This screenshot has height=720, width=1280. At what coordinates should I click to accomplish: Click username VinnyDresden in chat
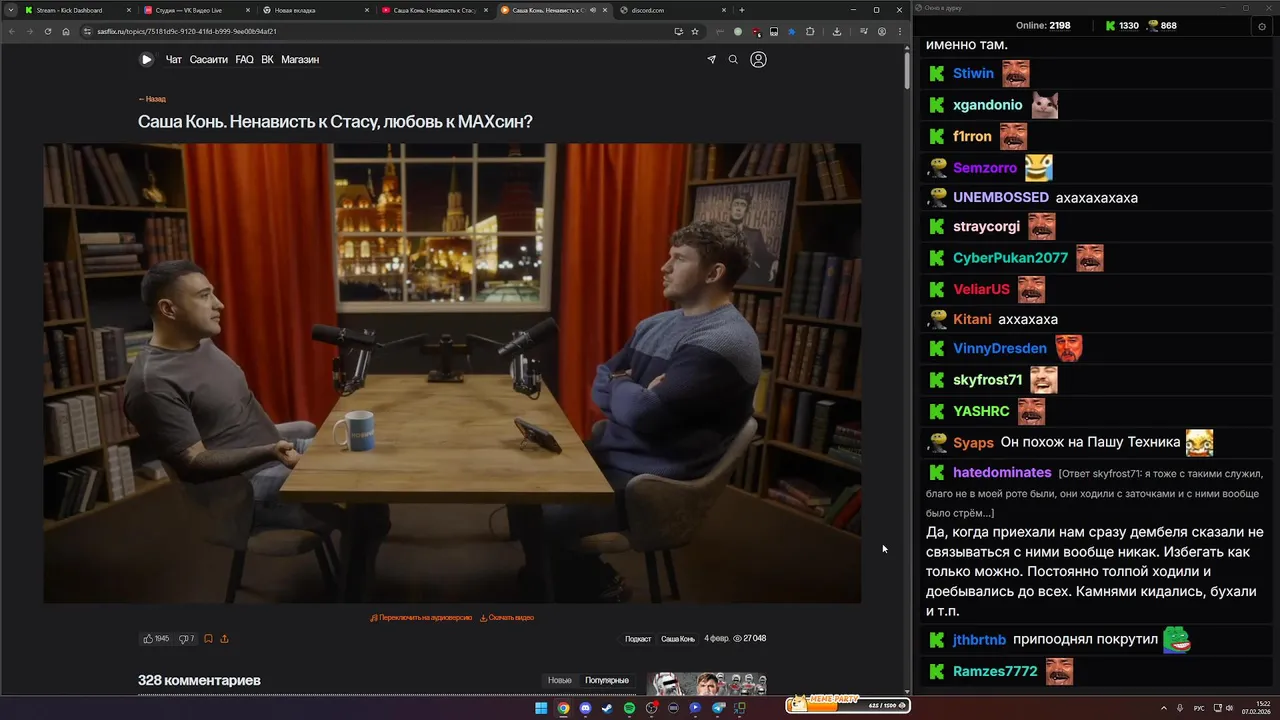pyautogui.click(x=1000, y=348)
